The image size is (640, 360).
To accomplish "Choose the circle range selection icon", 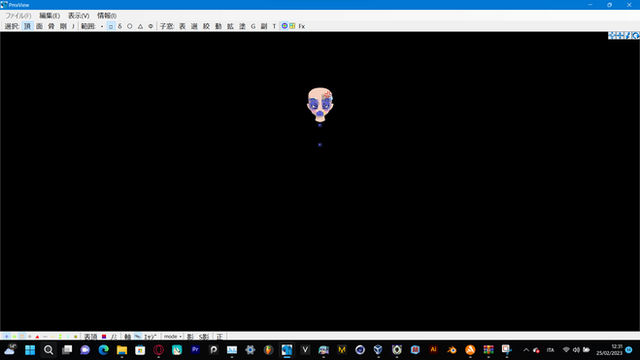I will point(130,26).
